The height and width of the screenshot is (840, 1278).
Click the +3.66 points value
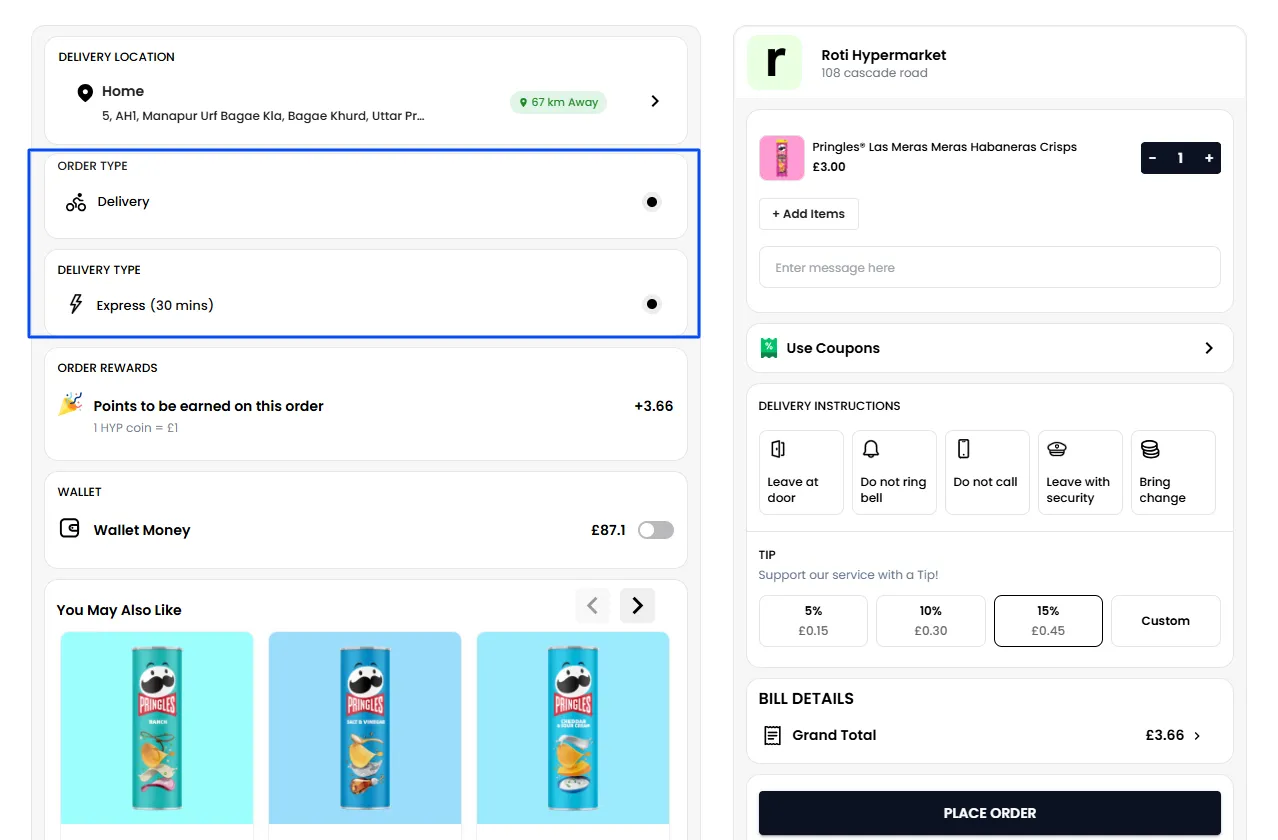(x=654, y=406)
